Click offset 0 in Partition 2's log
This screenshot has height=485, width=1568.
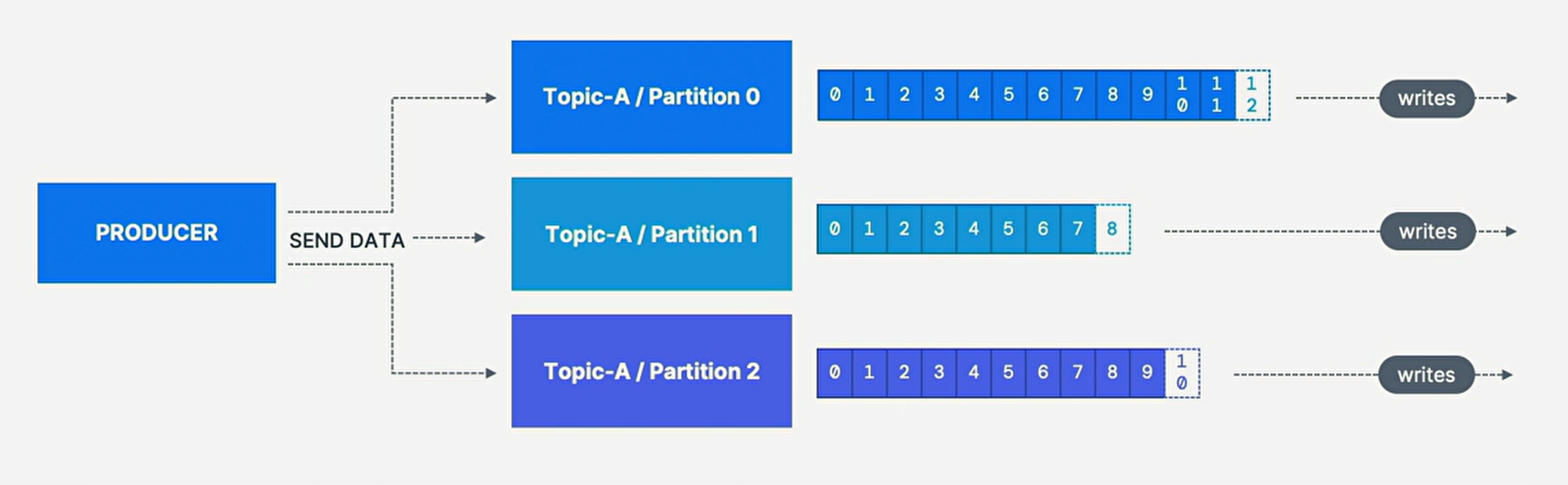835,373
